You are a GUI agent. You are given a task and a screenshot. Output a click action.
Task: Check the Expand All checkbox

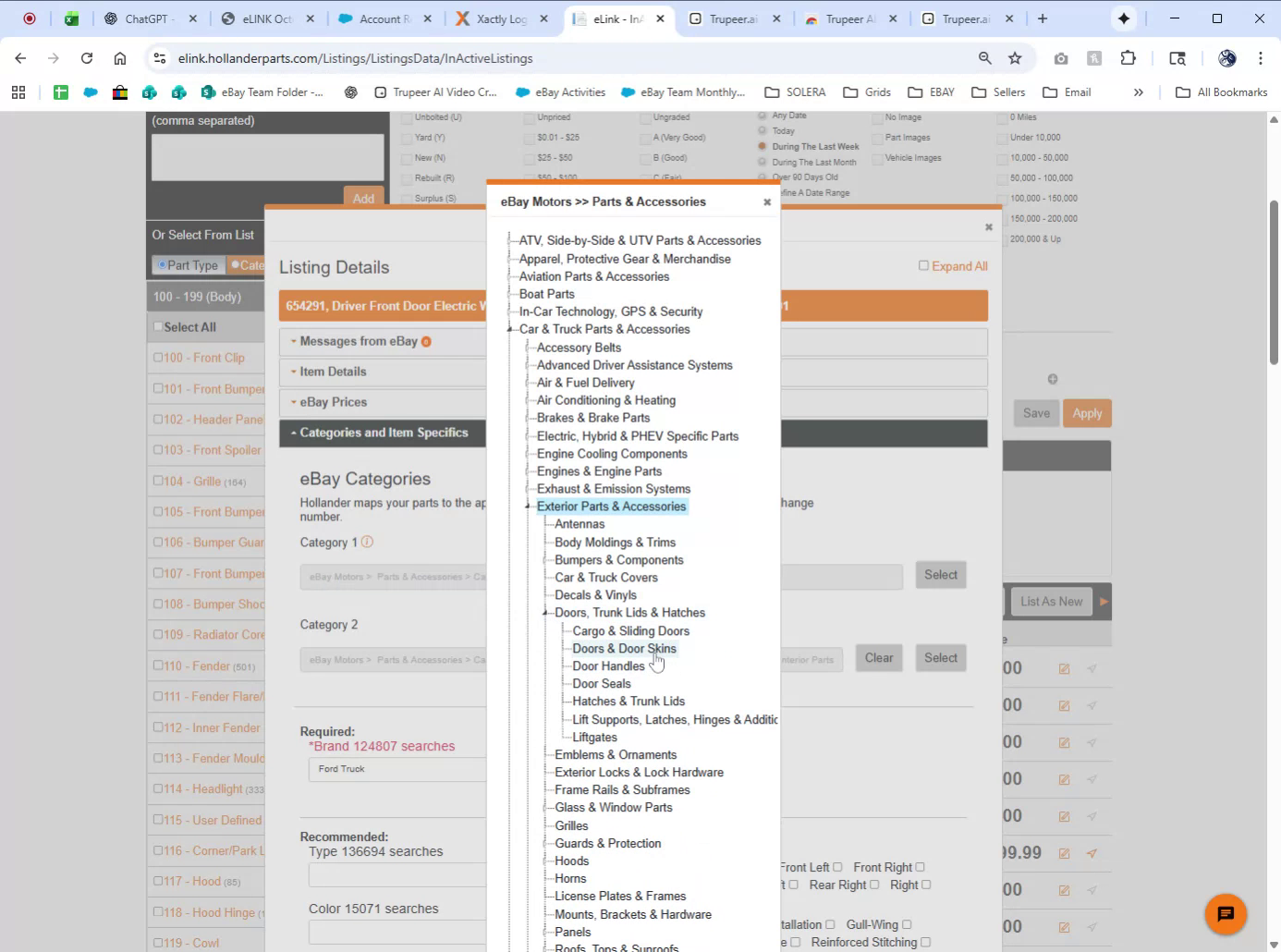[x=923, y=265]
